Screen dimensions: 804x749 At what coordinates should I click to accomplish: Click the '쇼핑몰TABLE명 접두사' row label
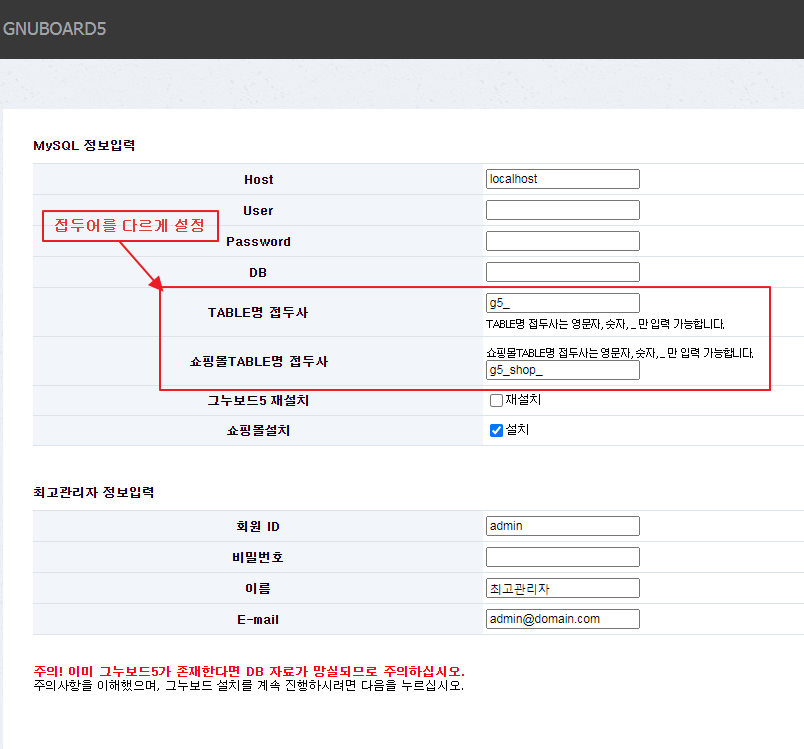(x=259, y=362)
